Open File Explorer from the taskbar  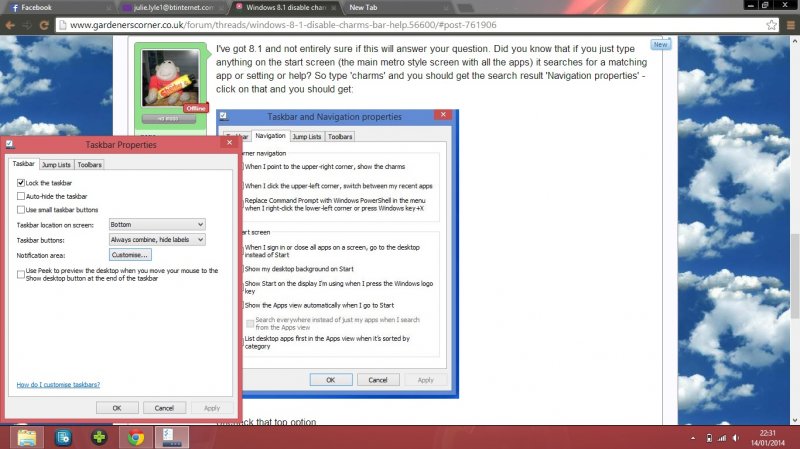point(27,437)
